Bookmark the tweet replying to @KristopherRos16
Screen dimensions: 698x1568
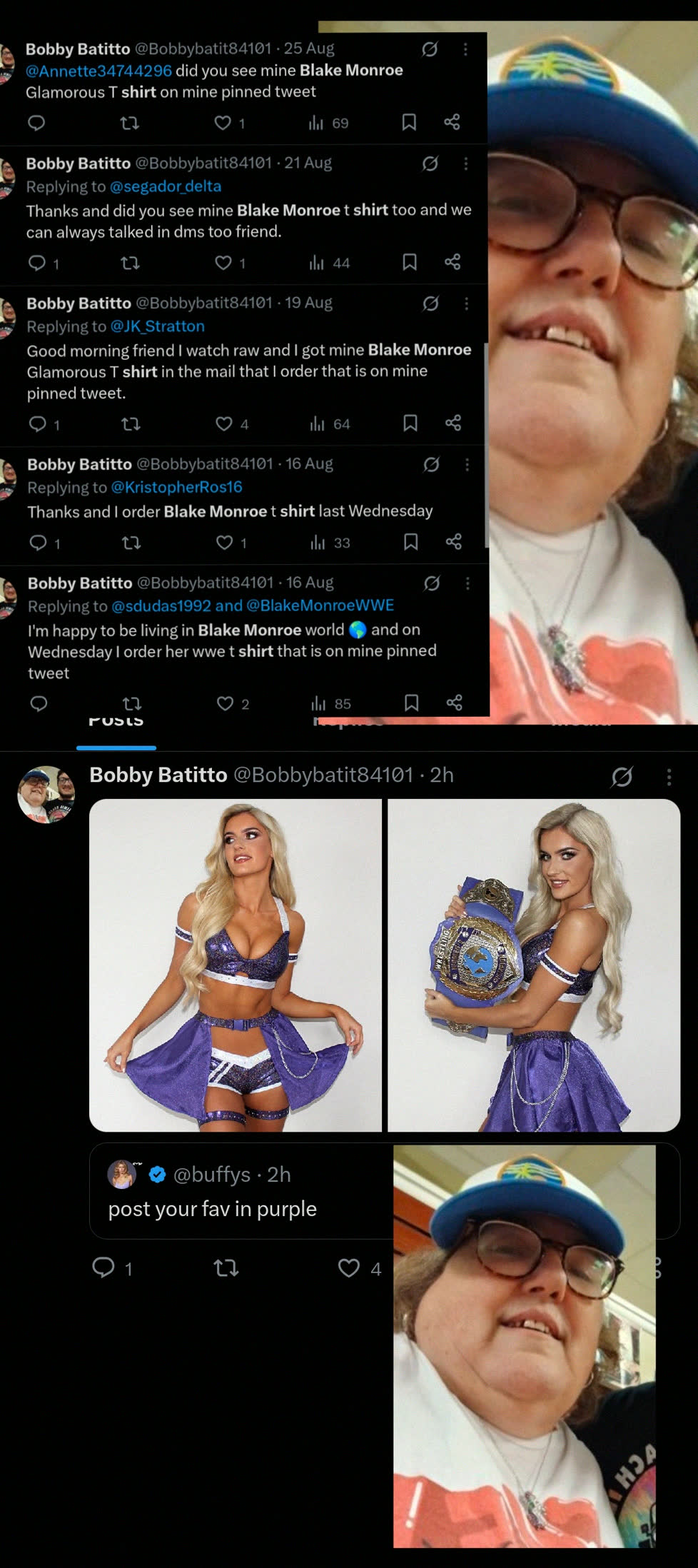(x=410, y=542)
